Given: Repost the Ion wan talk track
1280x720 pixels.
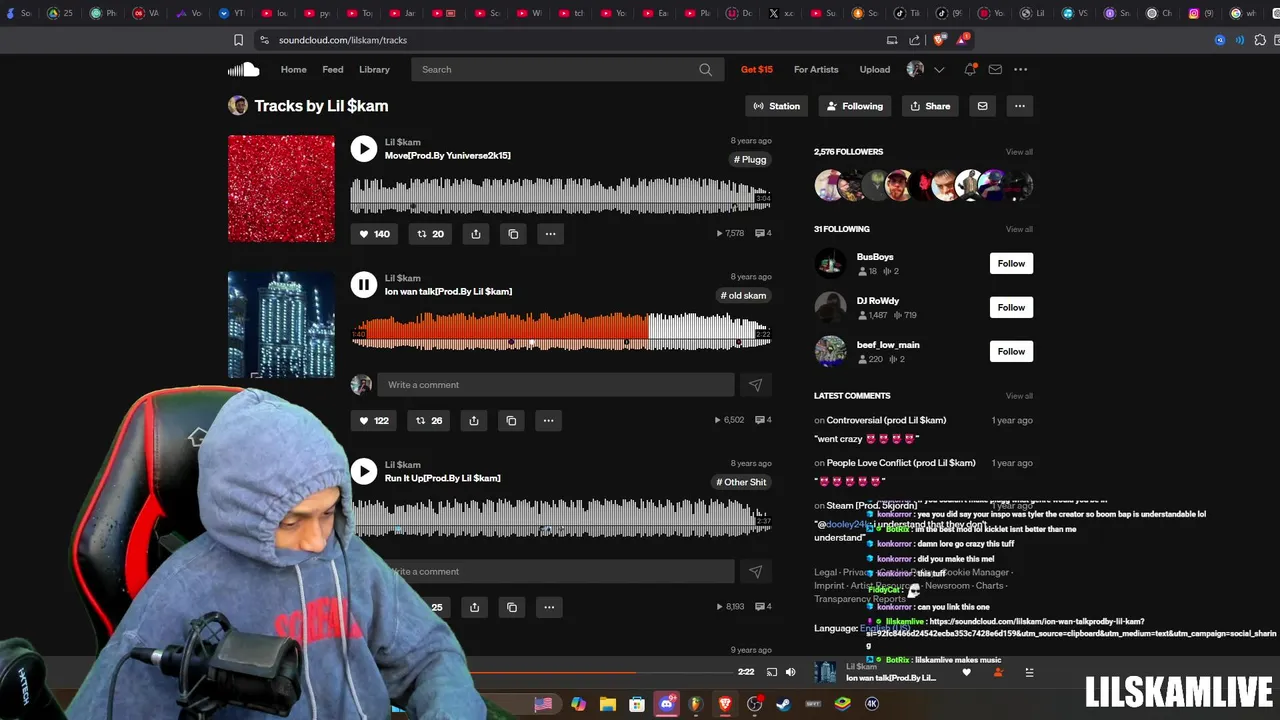Looking at the screenshot, I should pyautogui.click(x=429, y=421).
